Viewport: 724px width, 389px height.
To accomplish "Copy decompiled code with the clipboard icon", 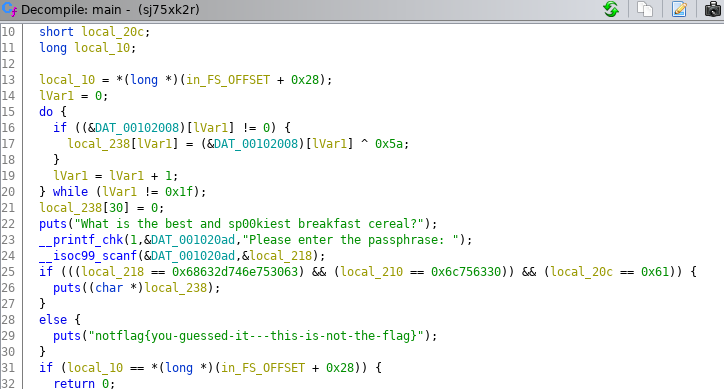I will pyautogui.click(x=645, y=9).
